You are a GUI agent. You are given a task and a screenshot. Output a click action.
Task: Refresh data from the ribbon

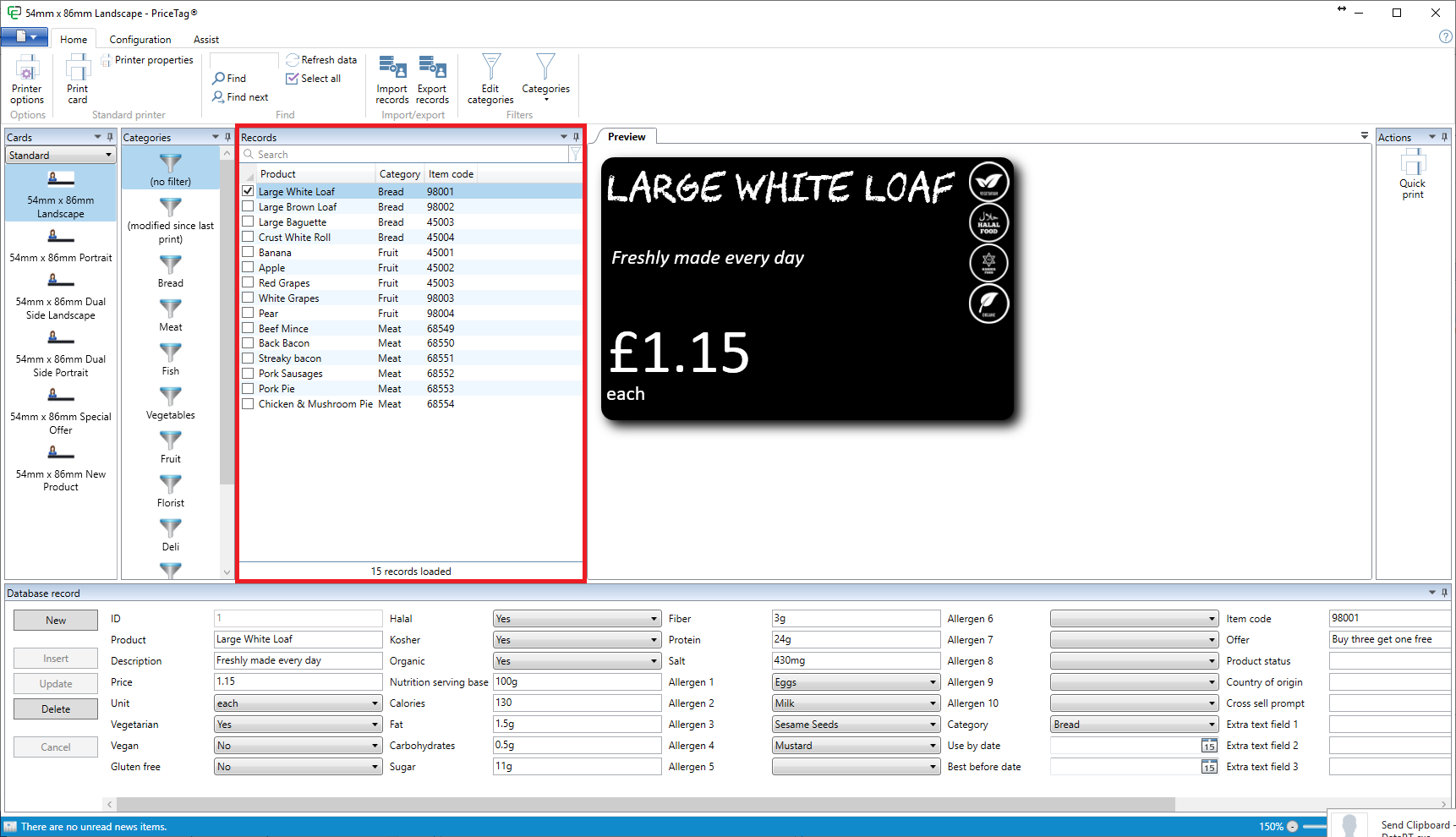pyautogui.click(x=321, y=60)
